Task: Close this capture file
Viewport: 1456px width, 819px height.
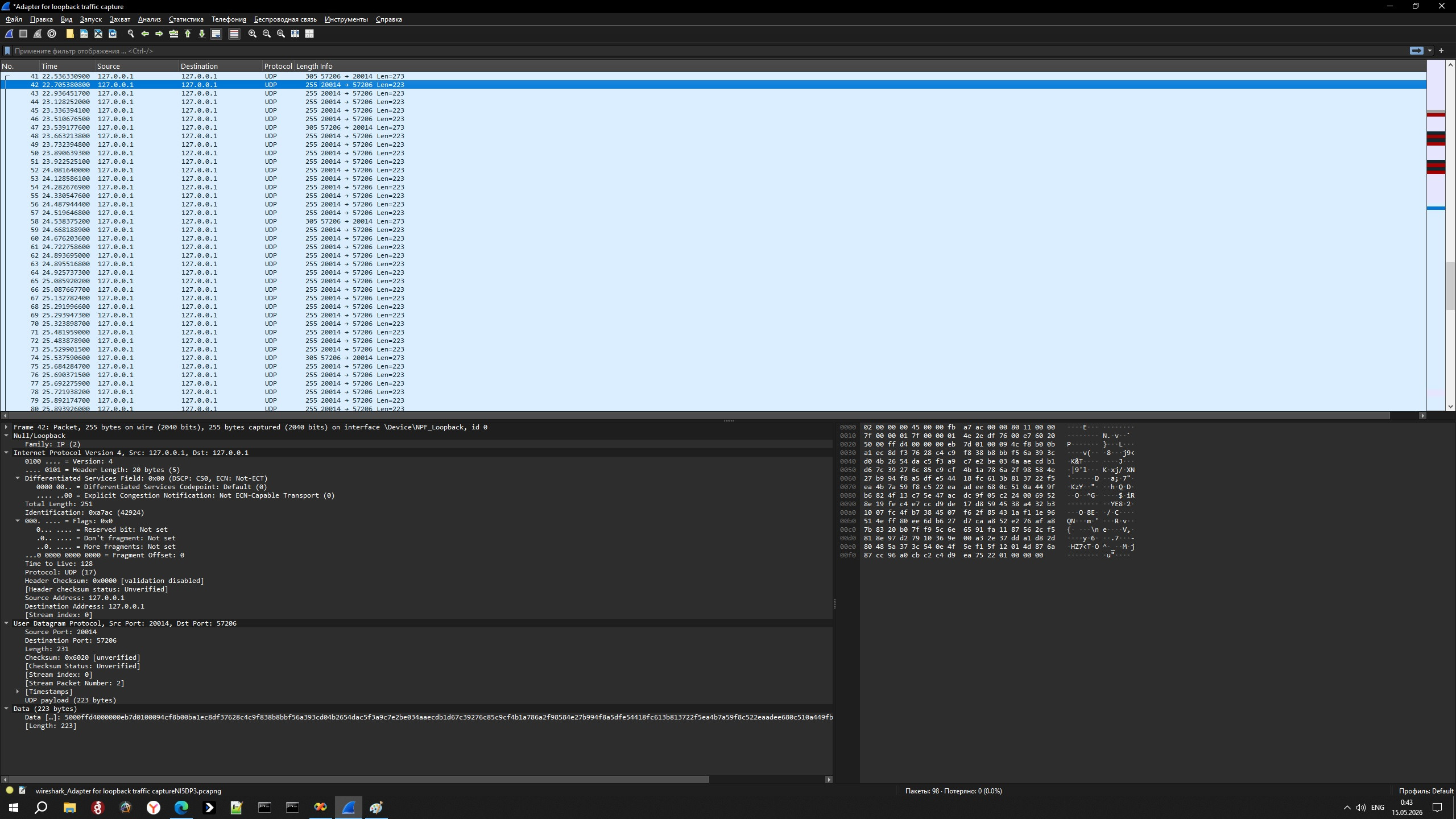Action: [x=98, y=34]
